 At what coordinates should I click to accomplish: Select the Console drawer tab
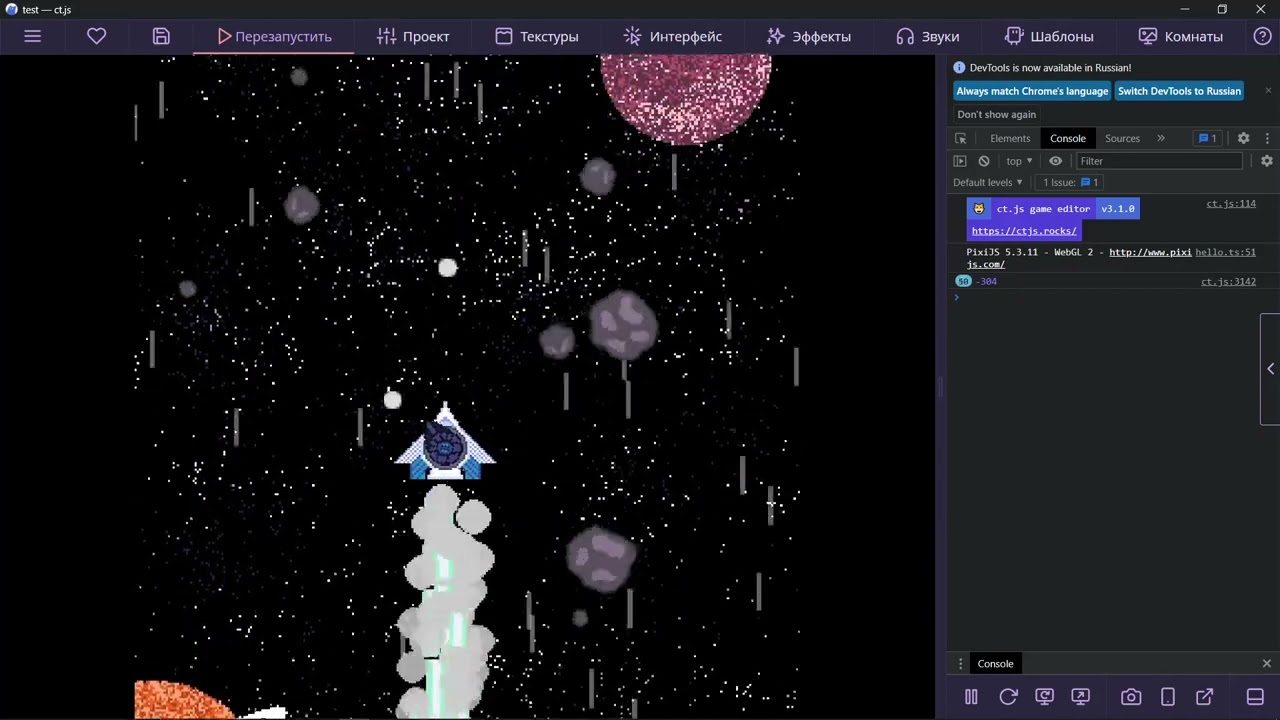(x=995, y=664)
